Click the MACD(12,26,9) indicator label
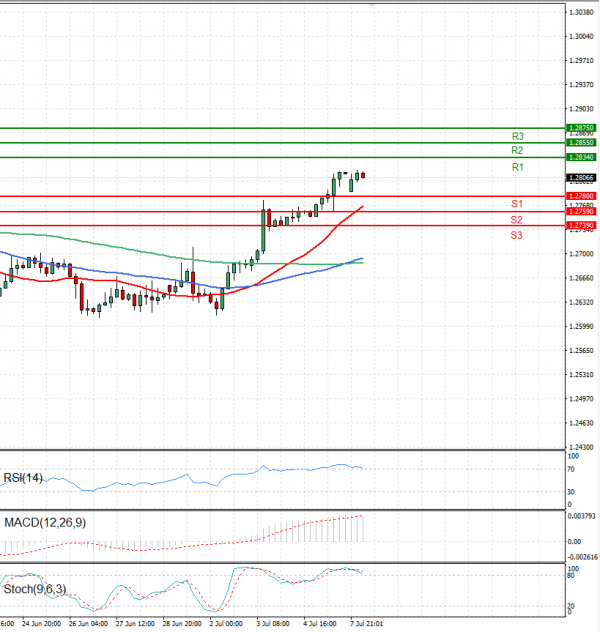Image resolution: width=600 pixels, height=632 pixels. click(x=45, y=523)
